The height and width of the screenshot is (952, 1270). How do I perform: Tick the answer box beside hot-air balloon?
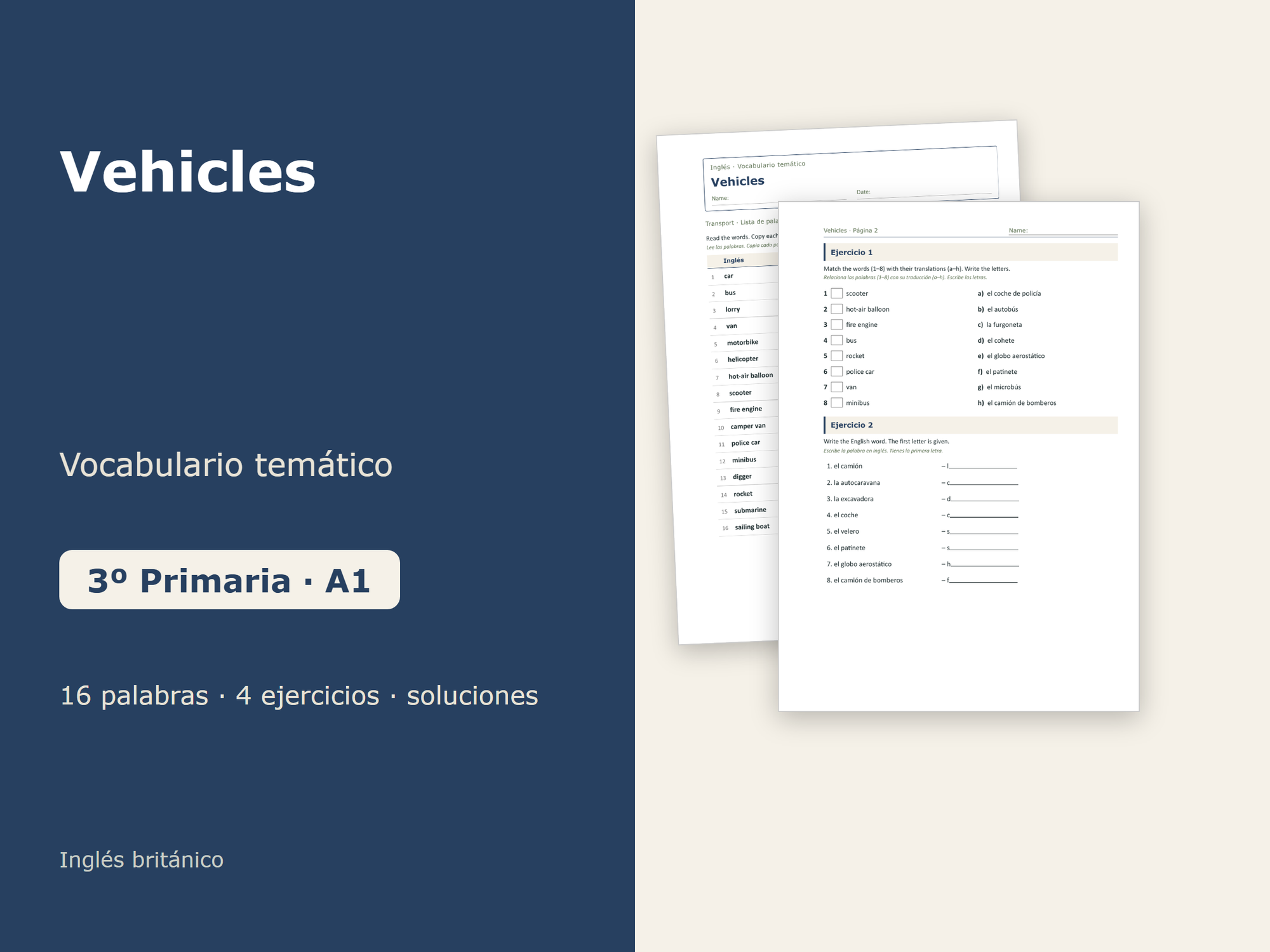click(837, 309)
